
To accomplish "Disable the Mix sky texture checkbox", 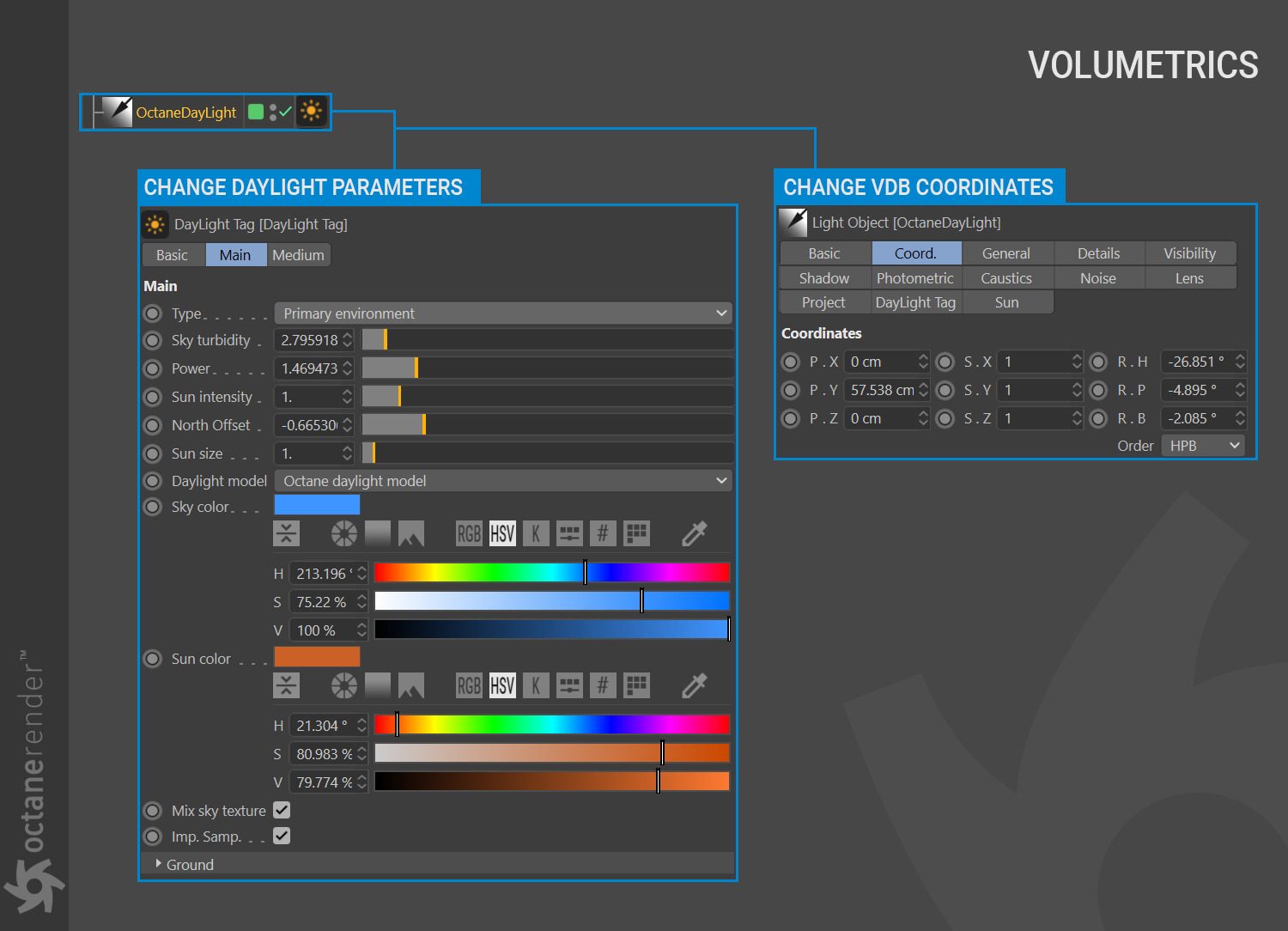I will pyautogui.click(x=282, y=810).
